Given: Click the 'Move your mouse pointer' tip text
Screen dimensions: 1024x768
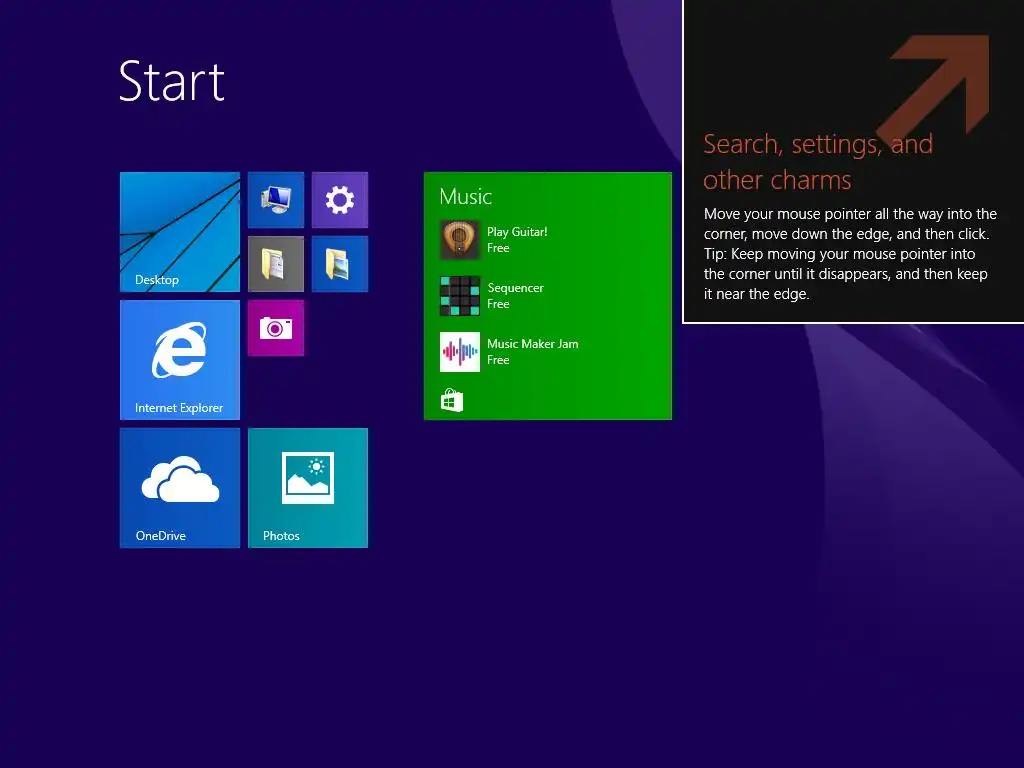Looking at the screenshot, I should tap(850, 254).
